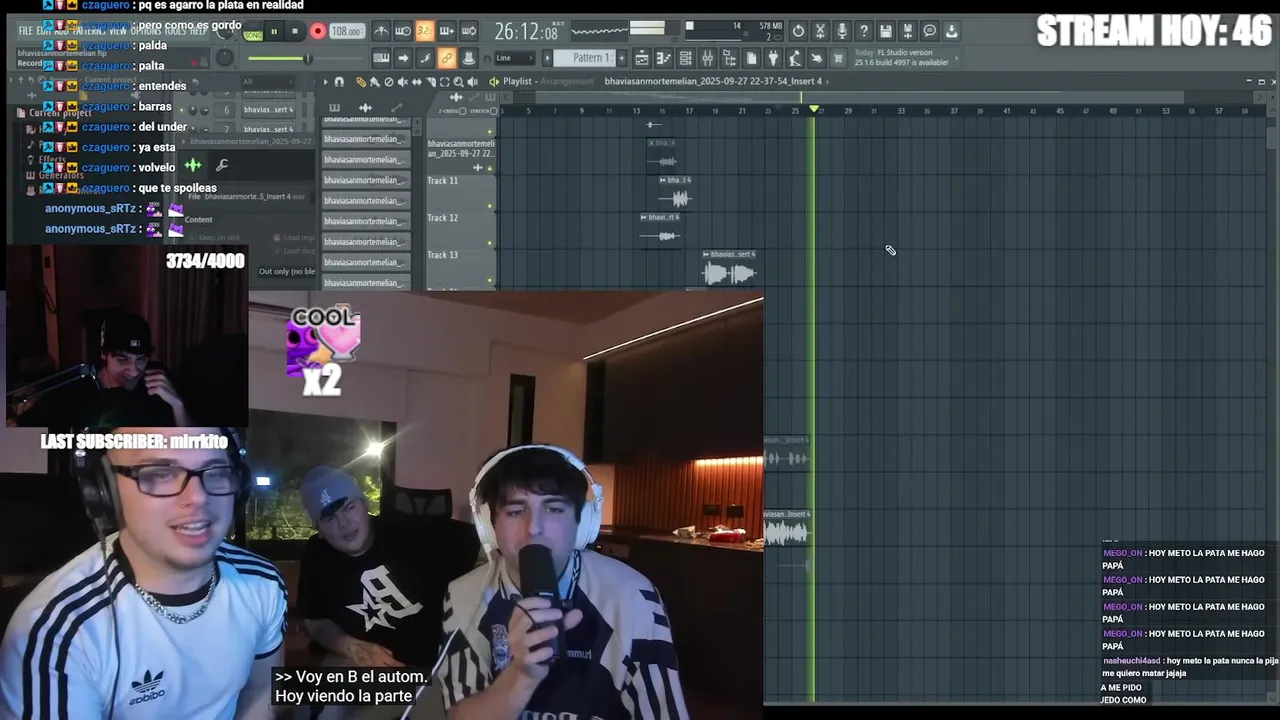The height and width of the screenshot is (720, 1280).
Task: Add new pattern with plus button
Action: pos(621,58)
